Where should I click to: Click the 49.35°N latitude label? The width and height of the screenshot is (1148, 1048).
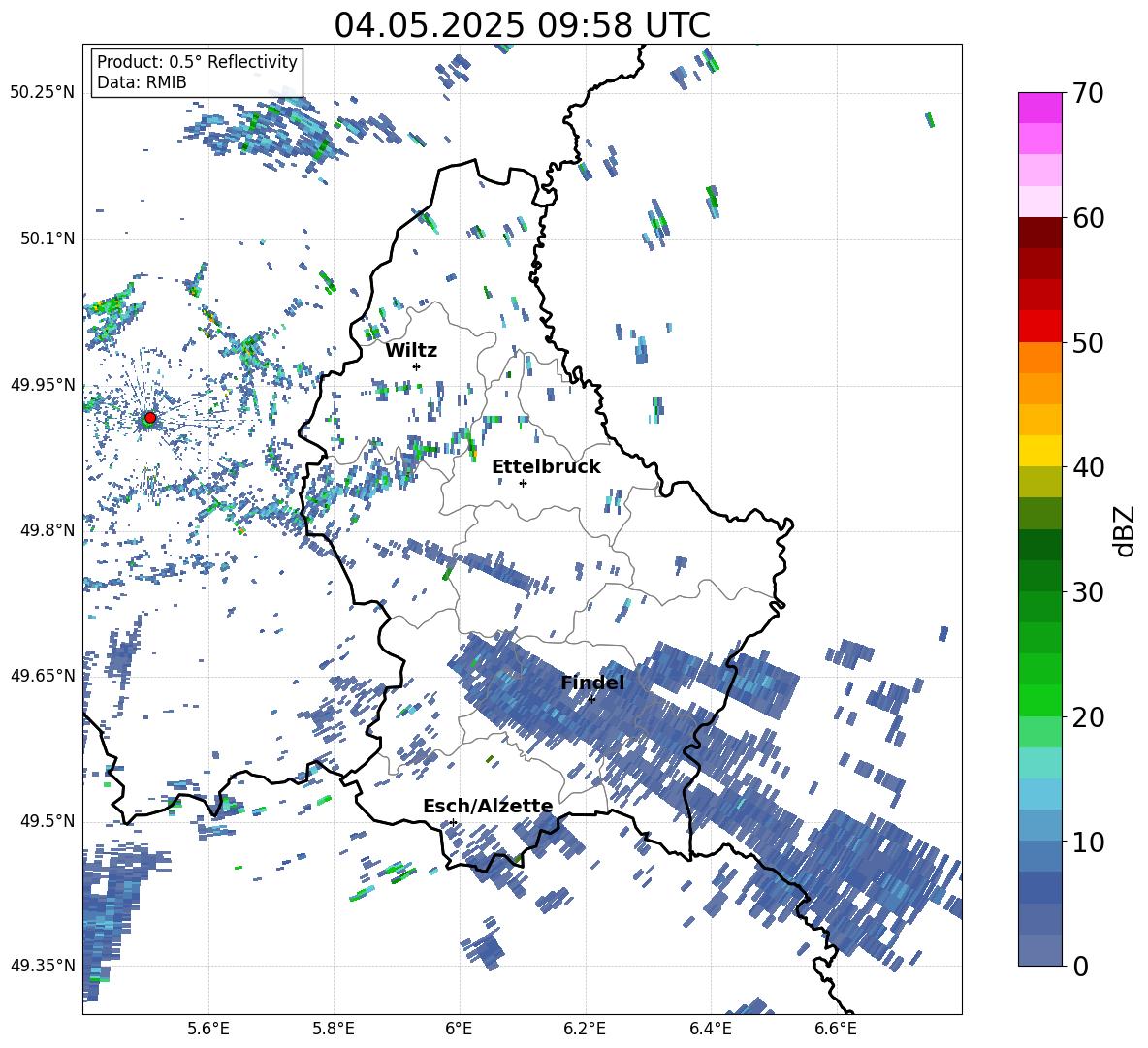tap(43, 966)
